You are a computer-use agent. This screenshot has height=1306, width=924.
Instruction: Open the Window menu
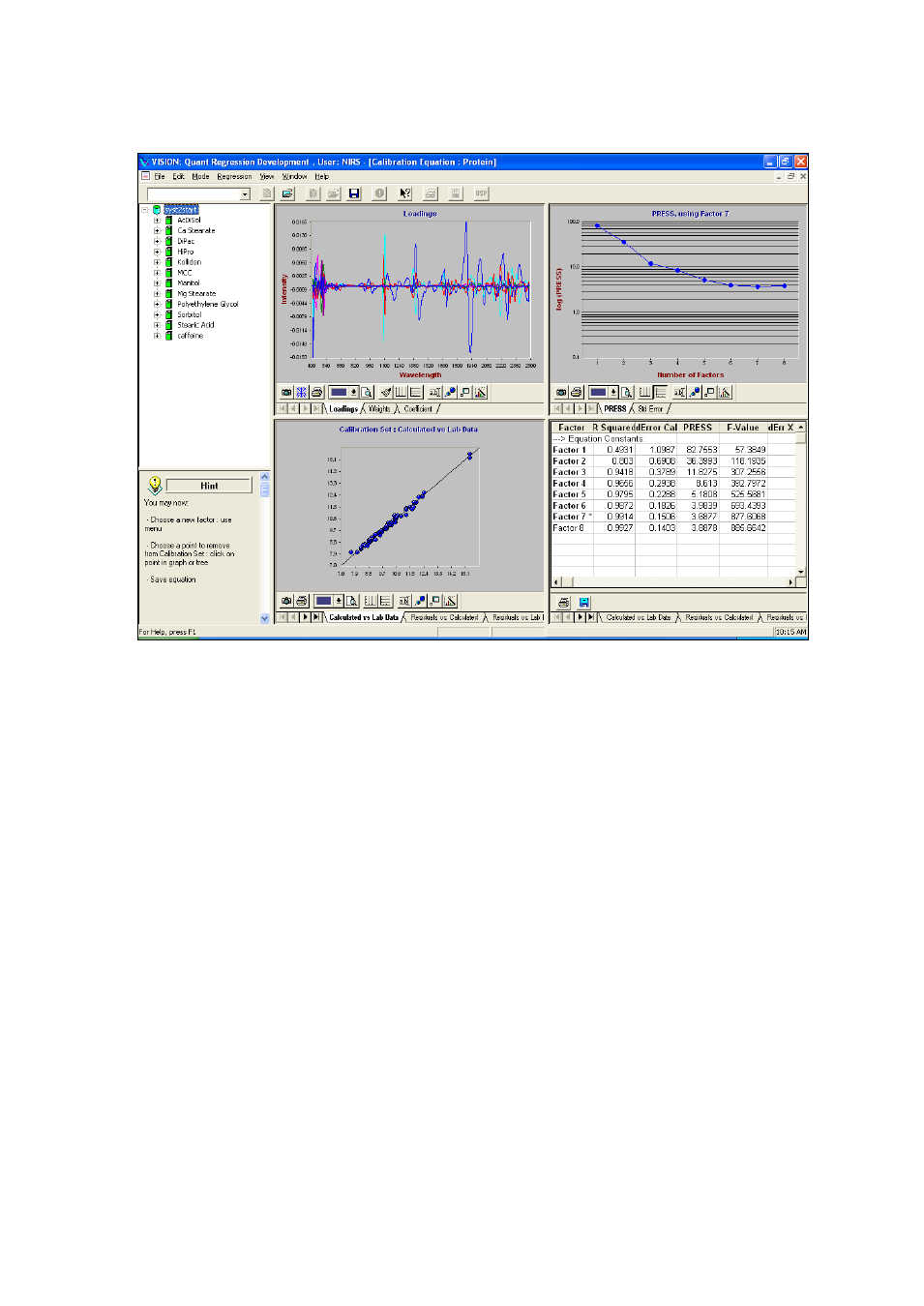pyautogui.click(x=294, y=177)
